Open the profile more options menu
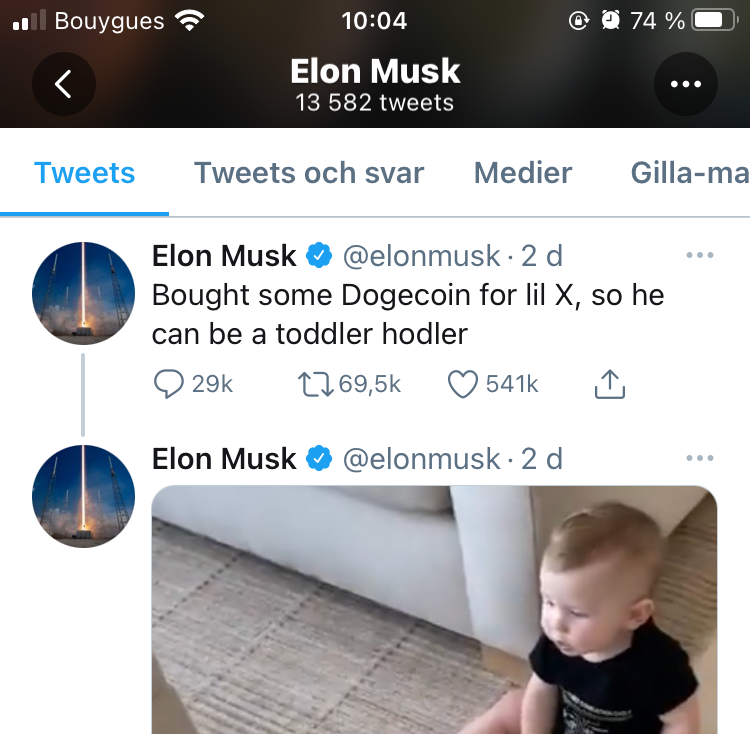The width and height of the screenshot is (750, 734). point(685,85)
